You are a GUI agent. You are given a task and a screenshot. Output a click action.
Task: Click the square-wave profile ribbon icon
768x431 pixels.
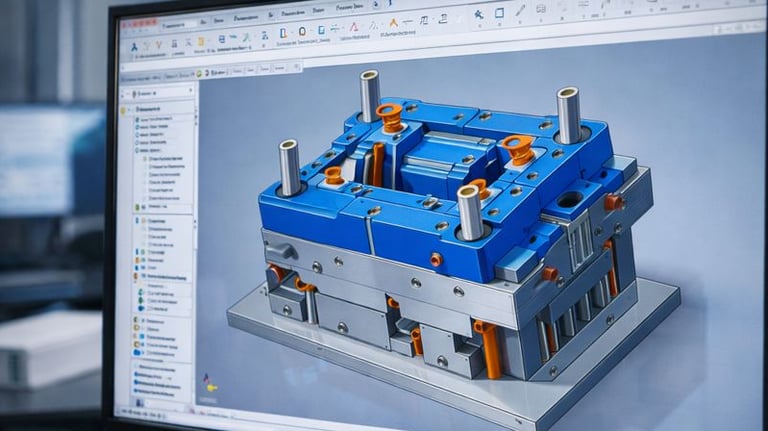coord(424,21)
